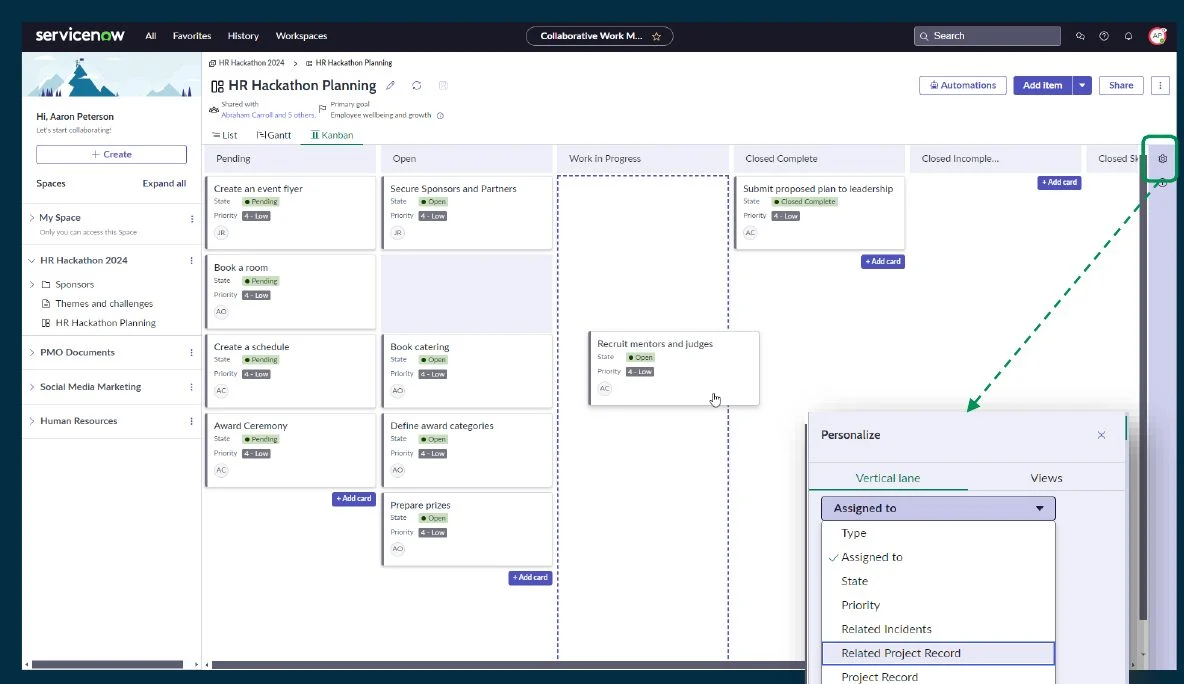Open the AP user avatar menu
Screen dimensions: 1184x684
coord(1157,35)
